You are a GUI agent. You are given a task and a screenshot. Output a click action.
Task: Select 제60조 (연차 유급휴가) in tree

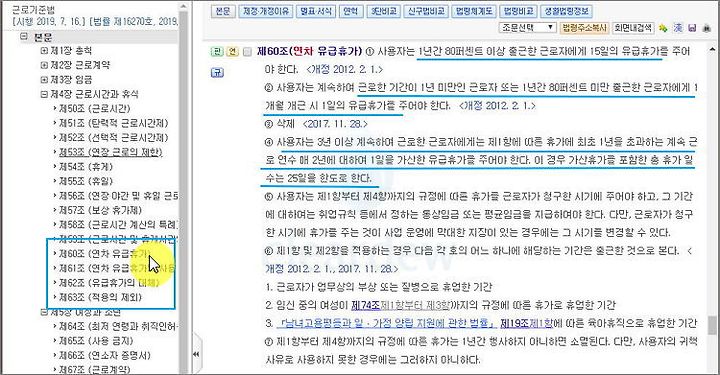[104, 254]
